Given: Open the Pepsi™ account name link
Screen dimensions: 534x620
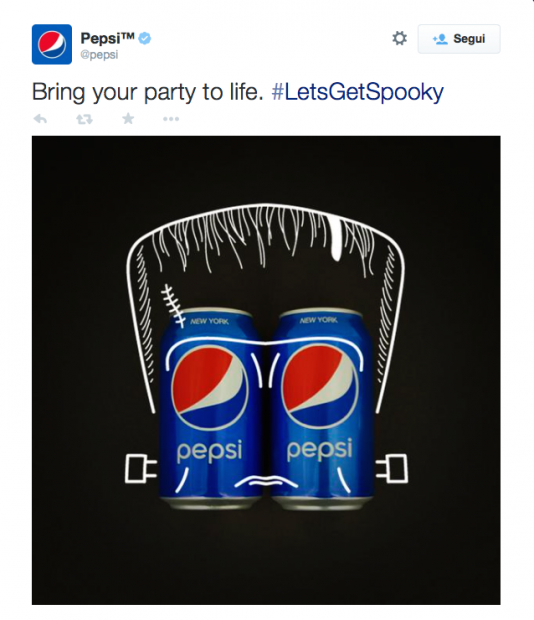Looking at the screenshot, I should (x=108, y=38).
